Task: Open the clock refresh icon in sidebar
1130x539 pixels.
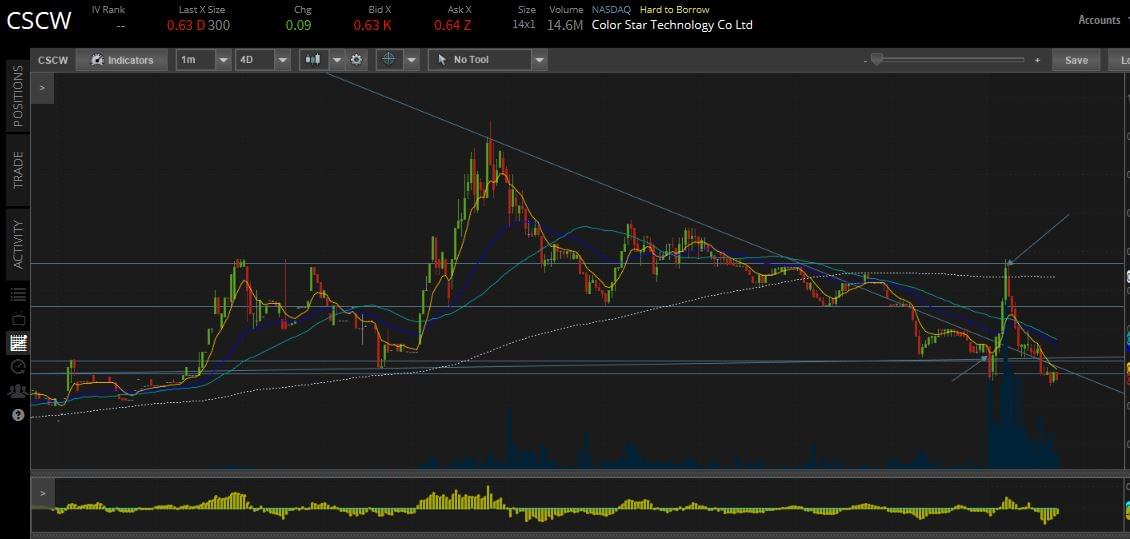Action: (18, 367)
